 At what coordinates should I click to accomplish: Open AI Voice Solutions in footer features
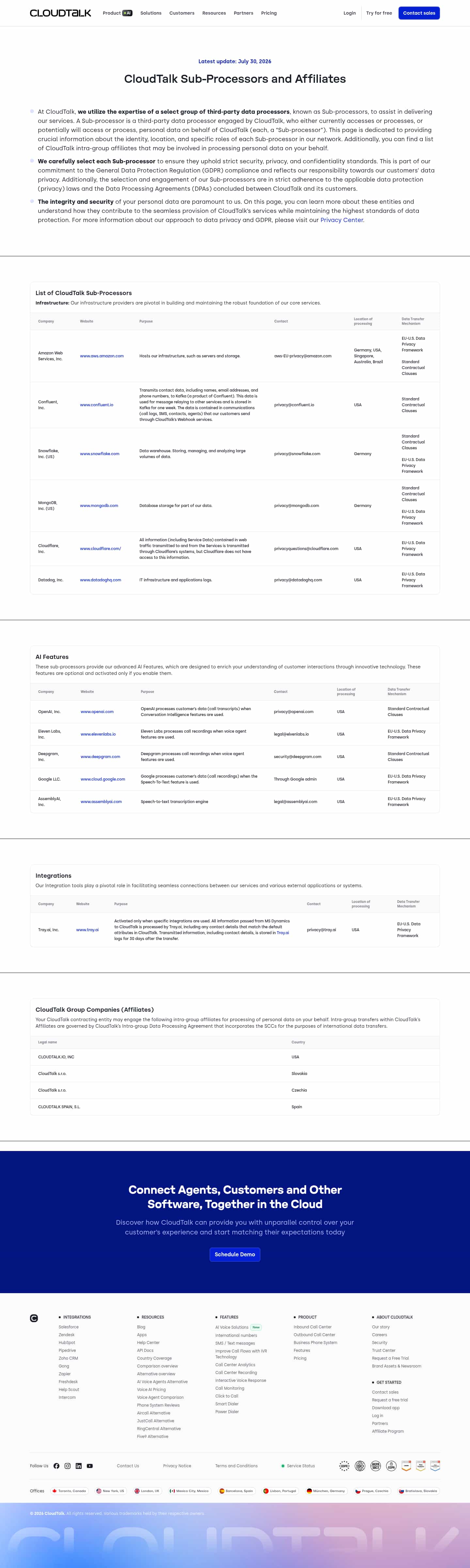(232, 1327)
